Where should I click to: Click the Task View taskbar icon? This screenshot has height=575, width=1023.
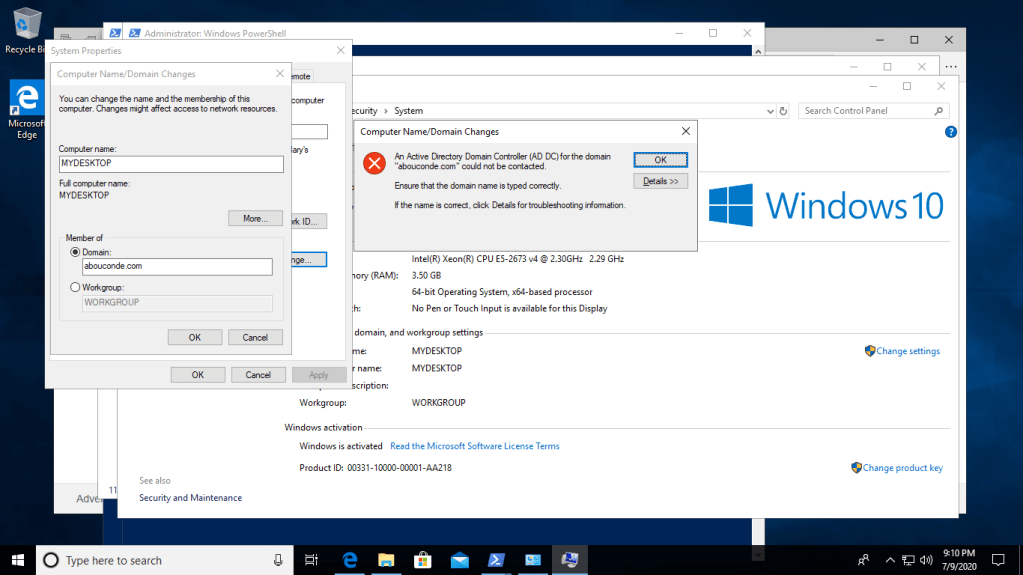coord(311,560)
